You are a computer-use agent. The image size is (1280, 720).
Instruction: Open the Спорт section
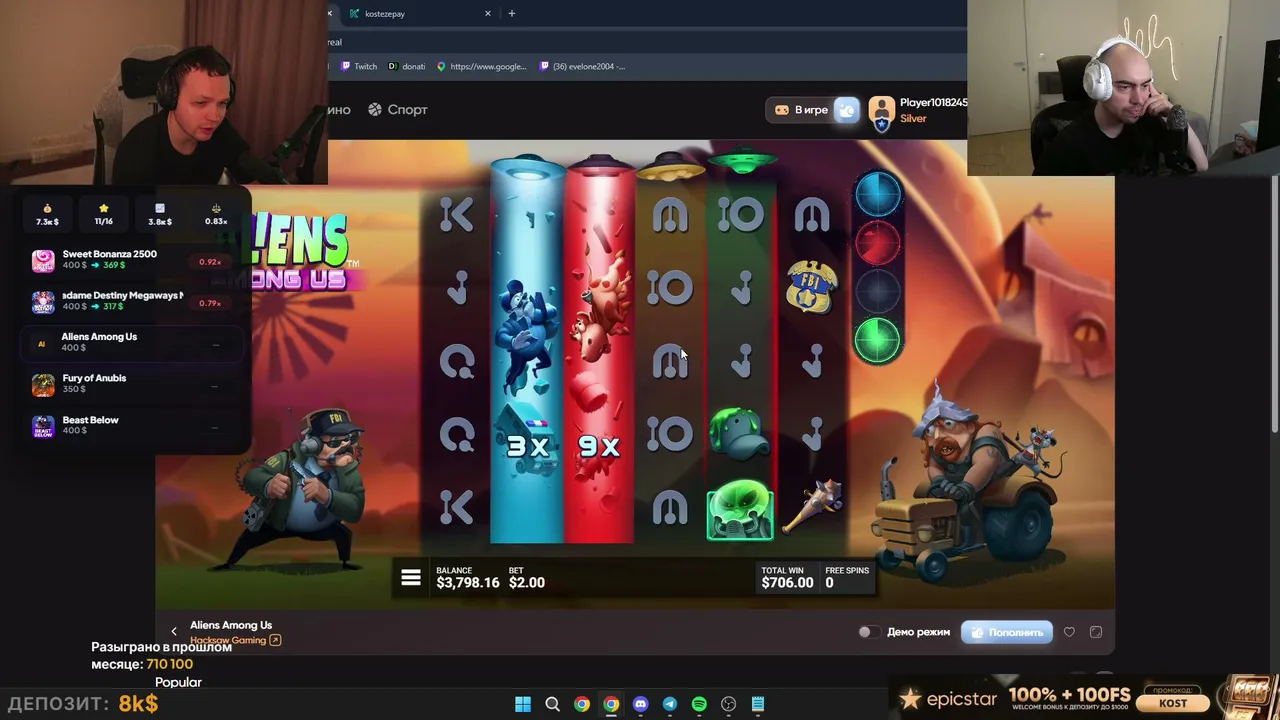click(x=397, y=110)
